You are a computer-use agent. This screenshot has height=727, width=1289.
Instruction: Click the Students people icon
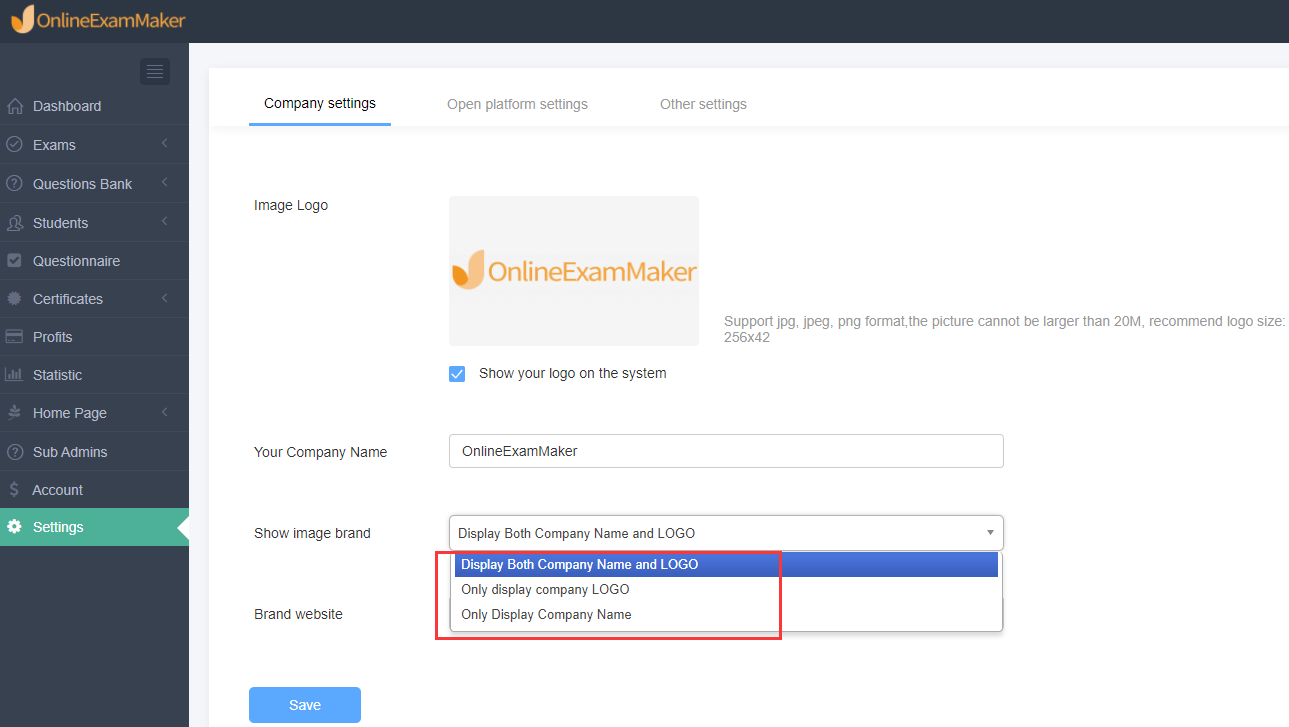[x=14, y=223]
